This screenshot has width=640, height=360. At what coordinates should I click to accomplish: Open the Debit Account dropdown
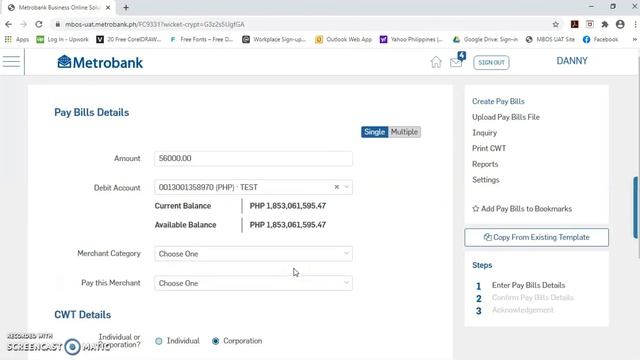click(253, 187)
